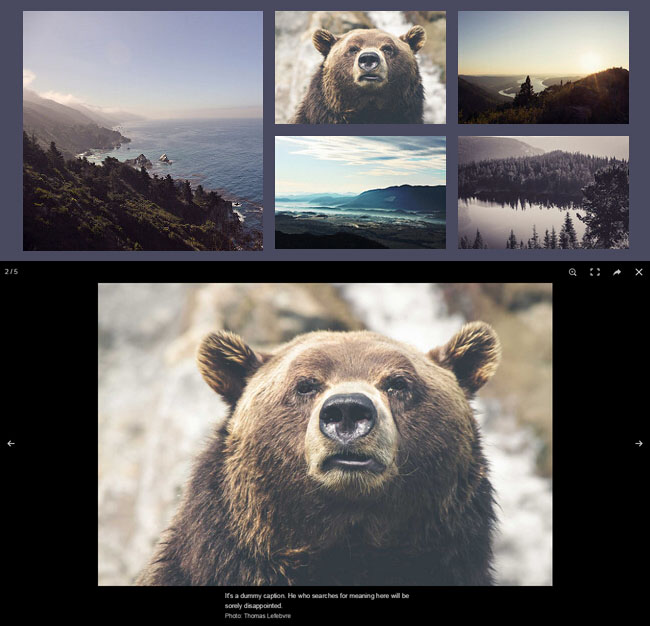This screenshot has height=626, width=650.
Task: Select the forest lake reflection thumbnail
Action: pos(543,192)
